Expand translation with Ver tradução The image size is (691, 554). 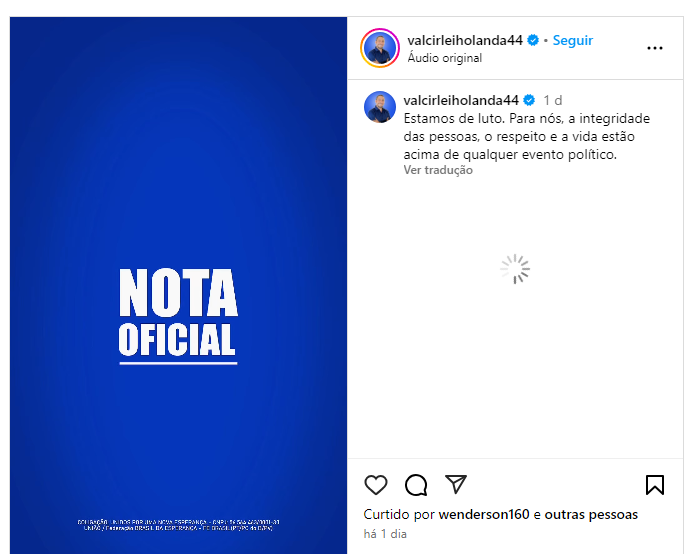(x=438, y=170)
